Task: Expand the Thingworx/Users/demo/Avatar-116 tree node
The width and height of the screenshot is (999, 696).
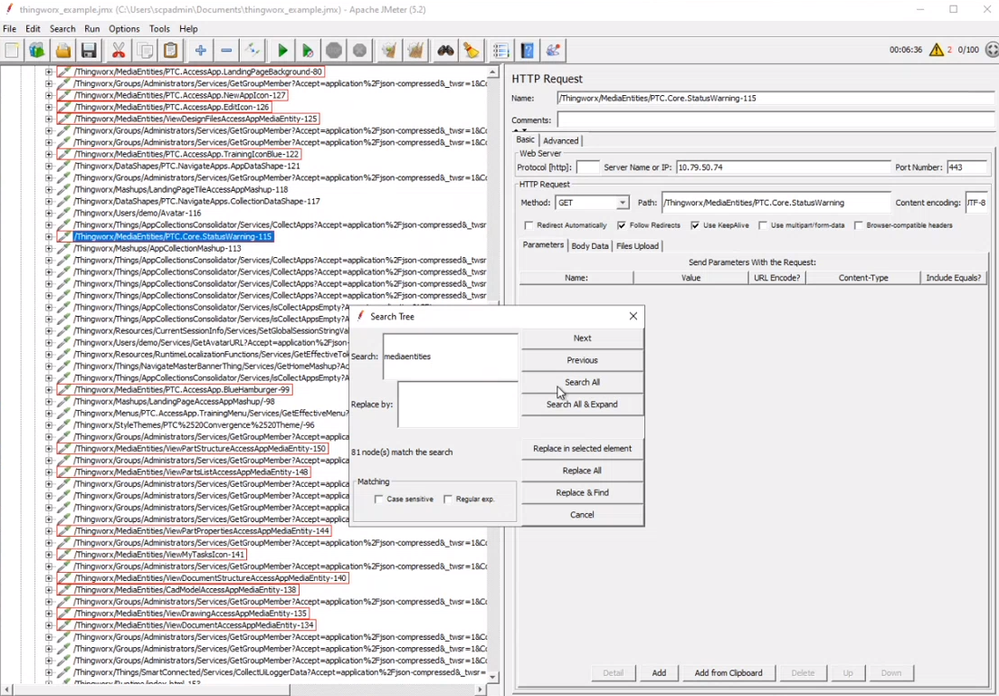Action: pos(49,213)
